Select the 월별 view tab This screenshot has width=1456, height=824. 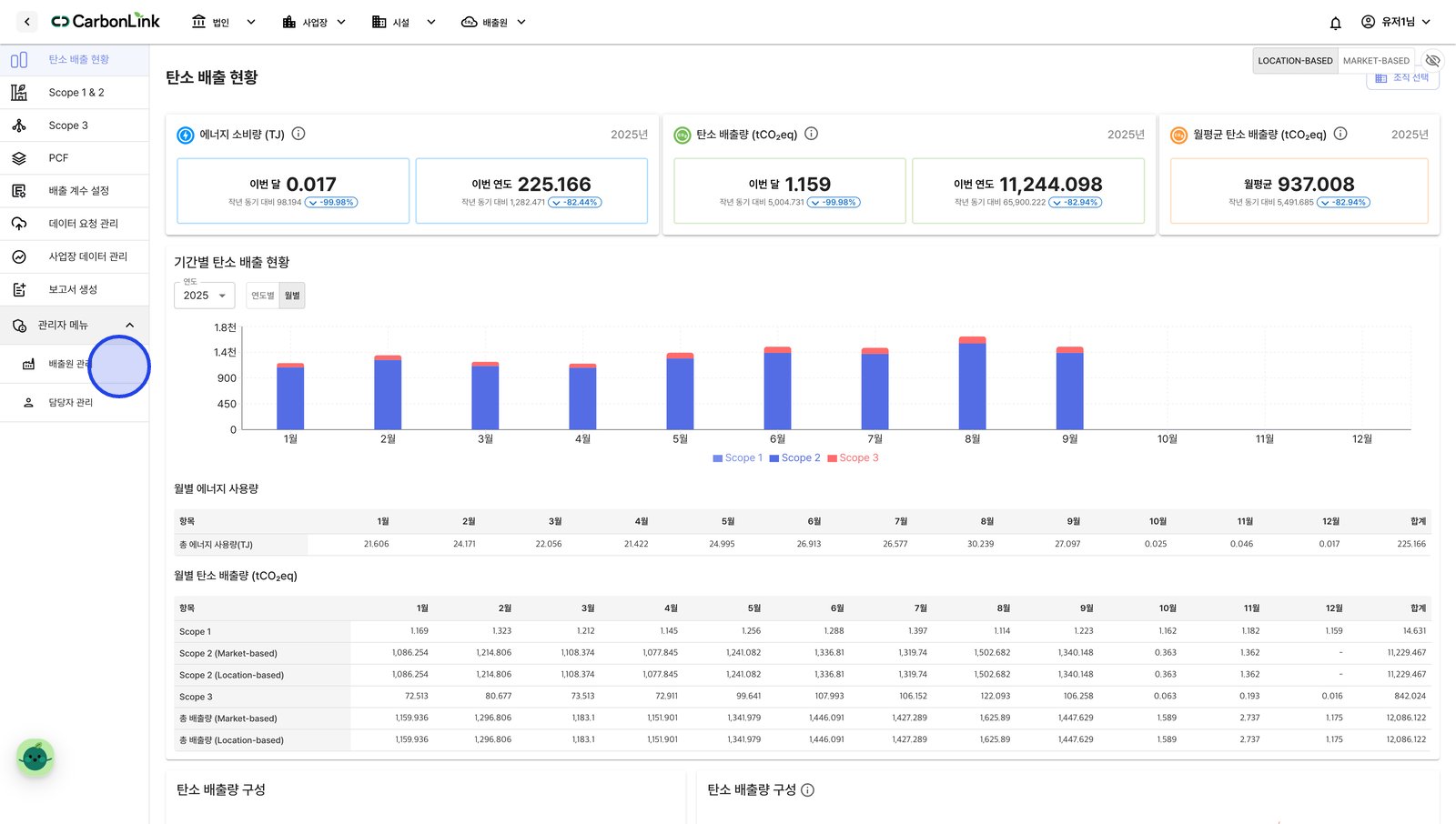[x=292, y=296]
